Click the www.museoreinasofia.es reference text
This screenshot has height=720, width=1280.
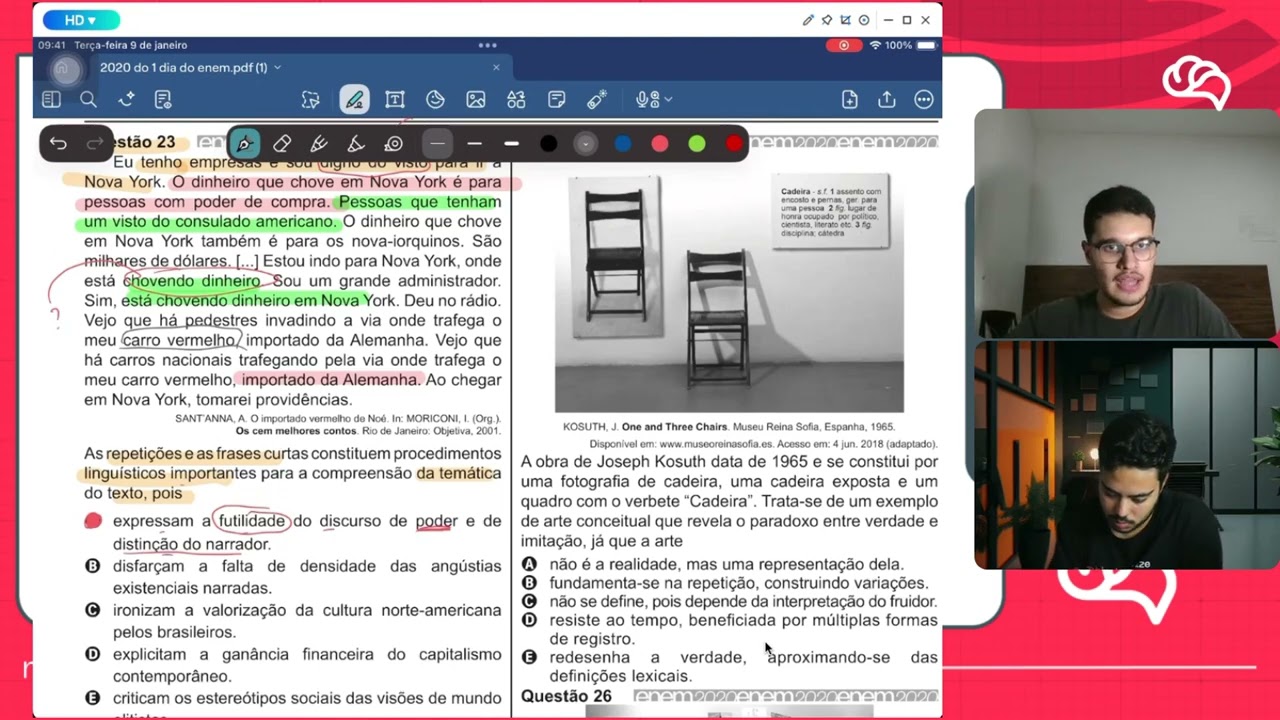coord(716,443)
